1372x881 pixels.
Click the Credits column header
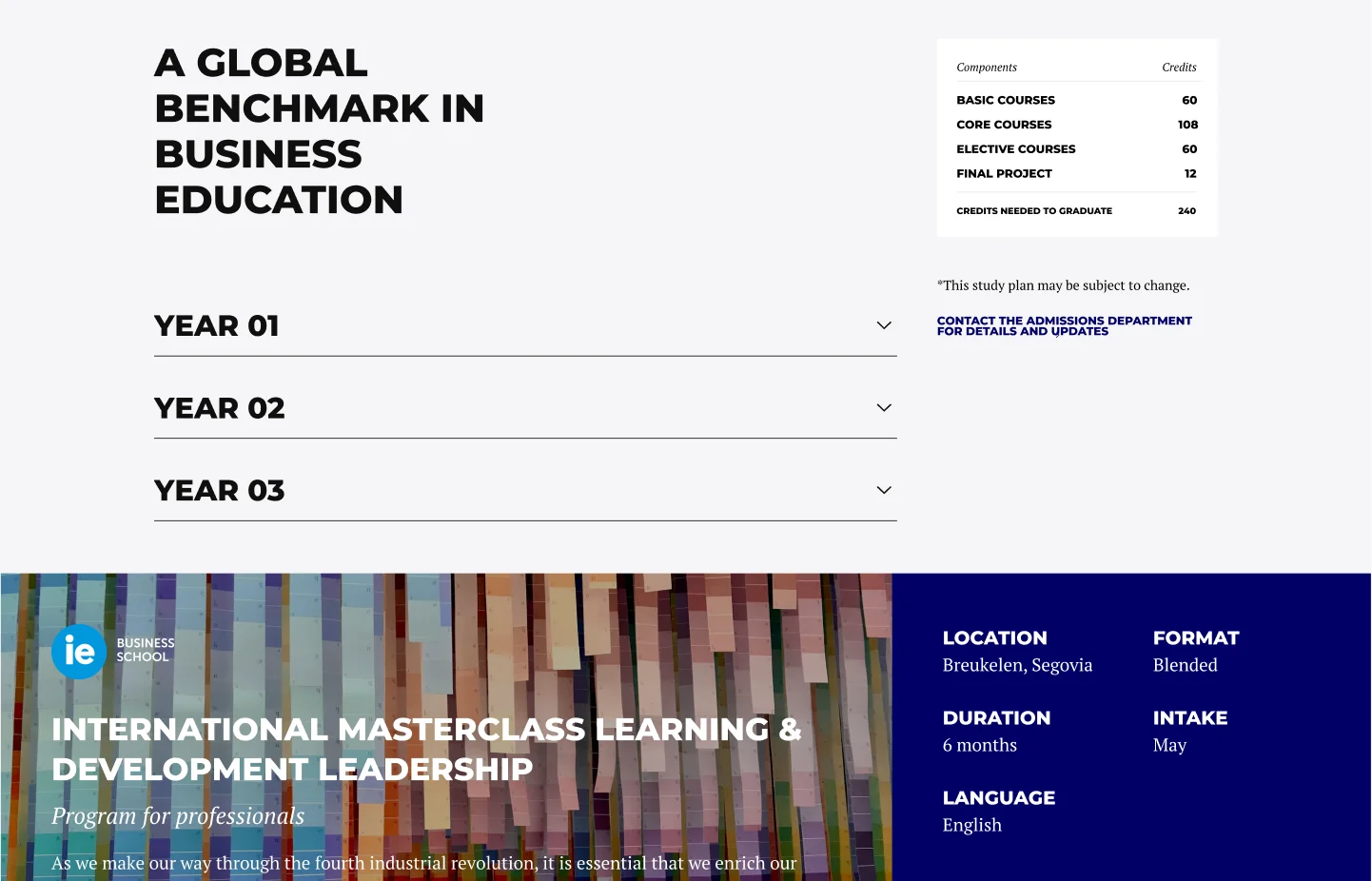pyautogui.click(x=1179, y=67)
